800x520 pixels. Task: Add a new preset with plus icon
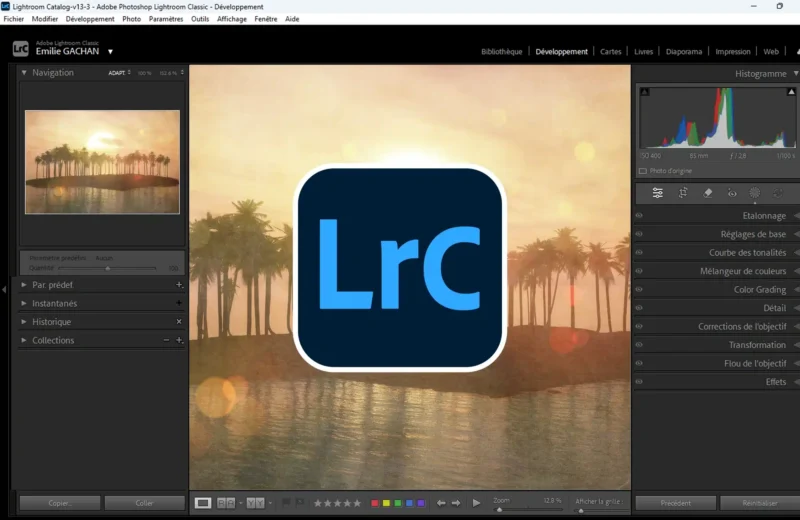(x=179, y=285)
